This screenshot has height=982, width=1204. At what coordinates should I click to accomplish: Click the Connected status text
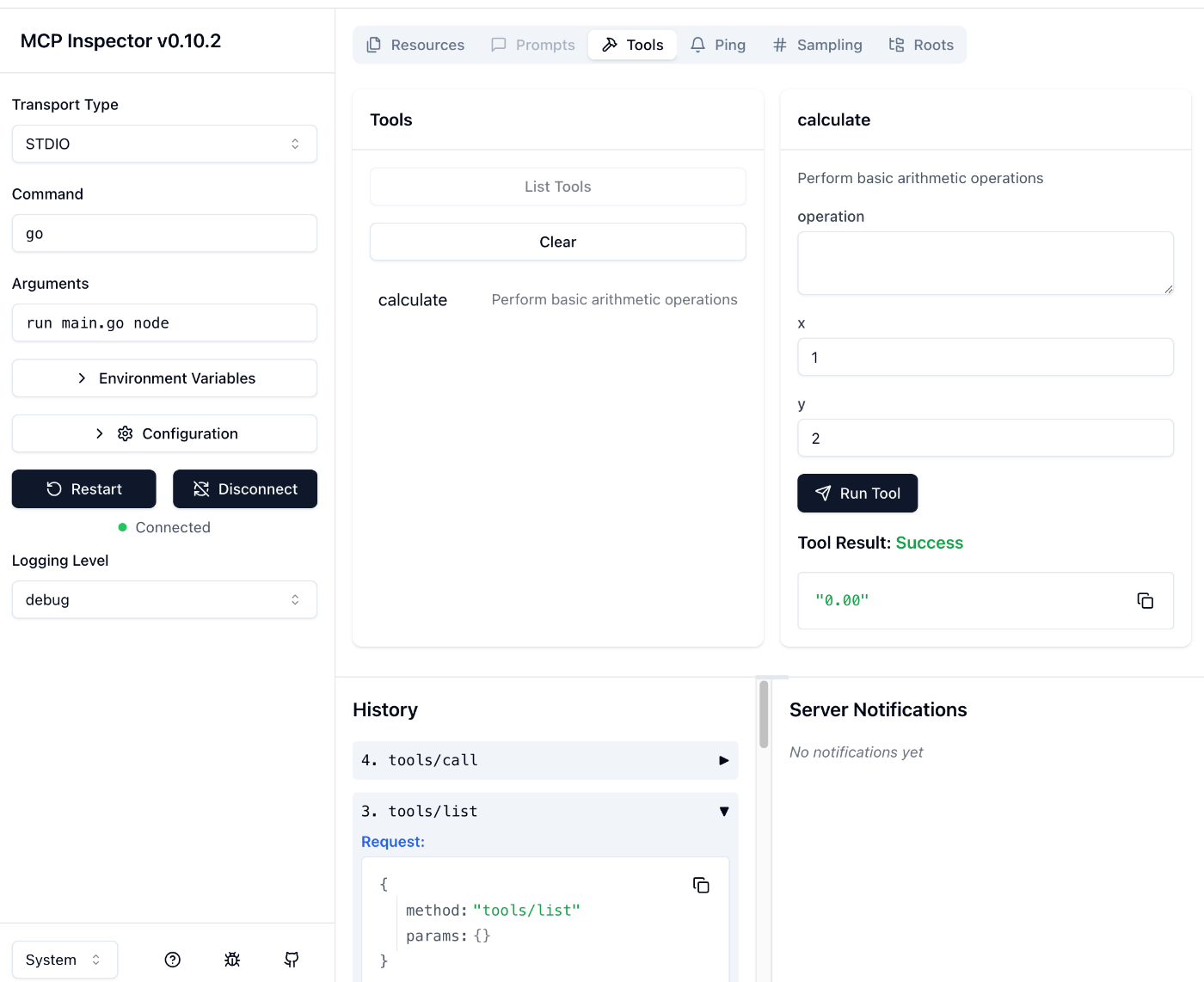173,527
